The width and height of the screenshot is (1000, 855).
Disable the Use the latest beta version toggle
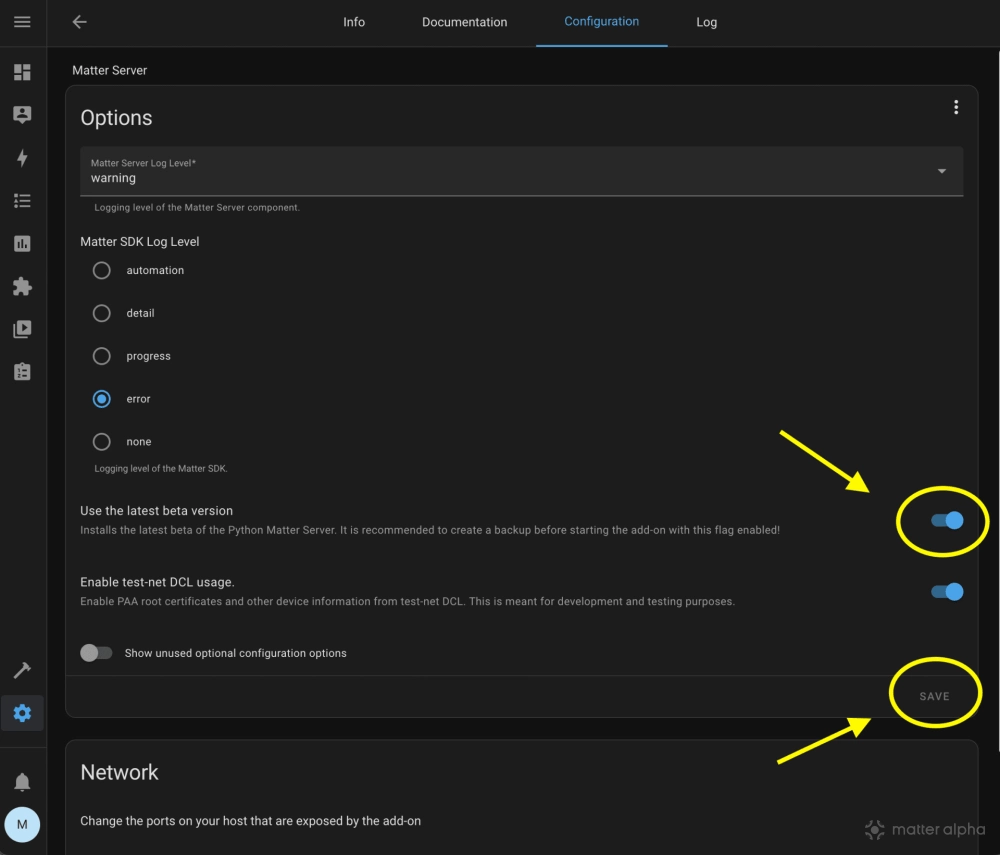(946, 520)
